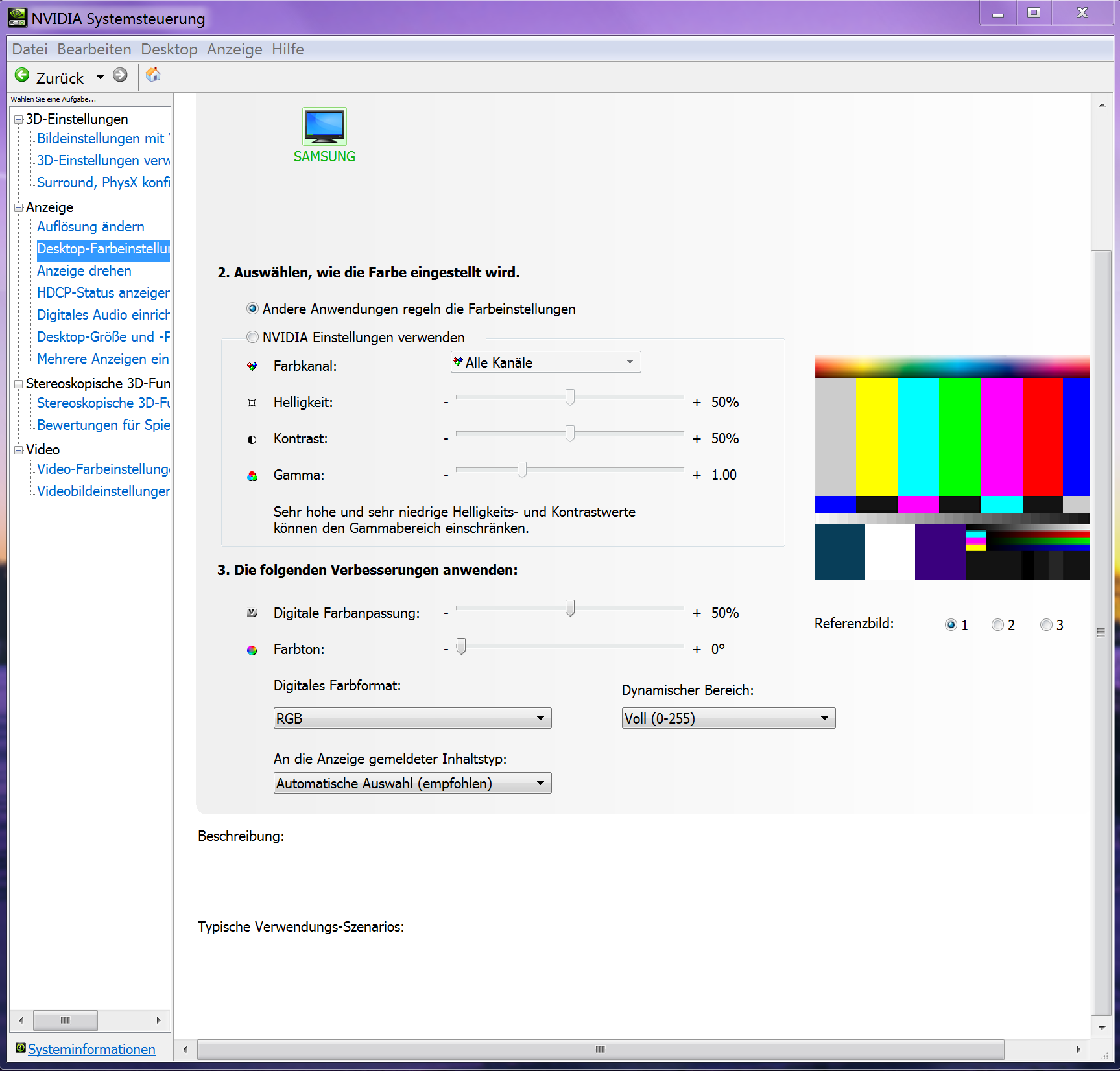Open the Desktop menu

[169, 49]
